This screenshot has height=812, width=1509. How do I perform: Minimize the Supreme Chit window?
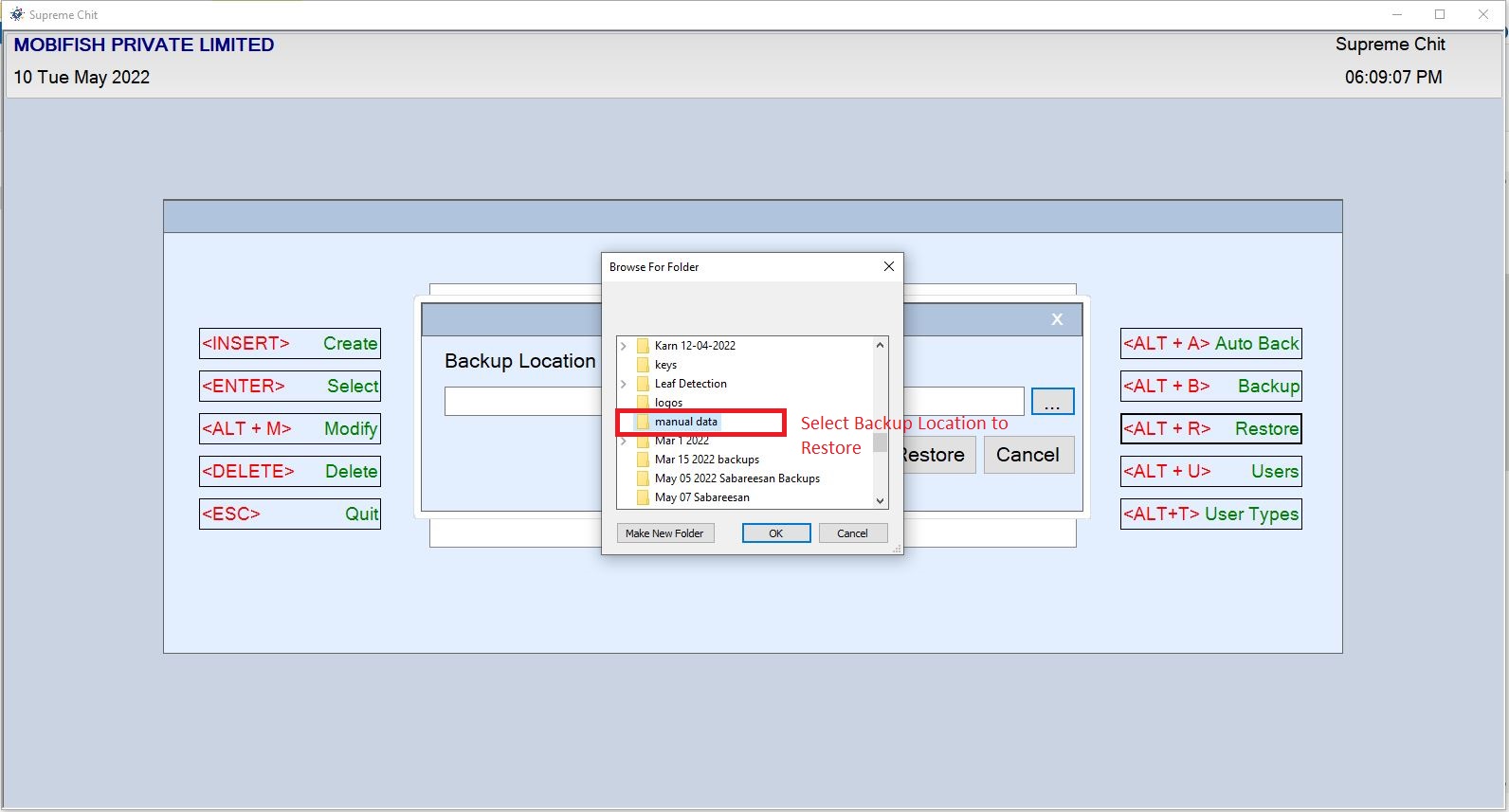(x=1397, y=14)
